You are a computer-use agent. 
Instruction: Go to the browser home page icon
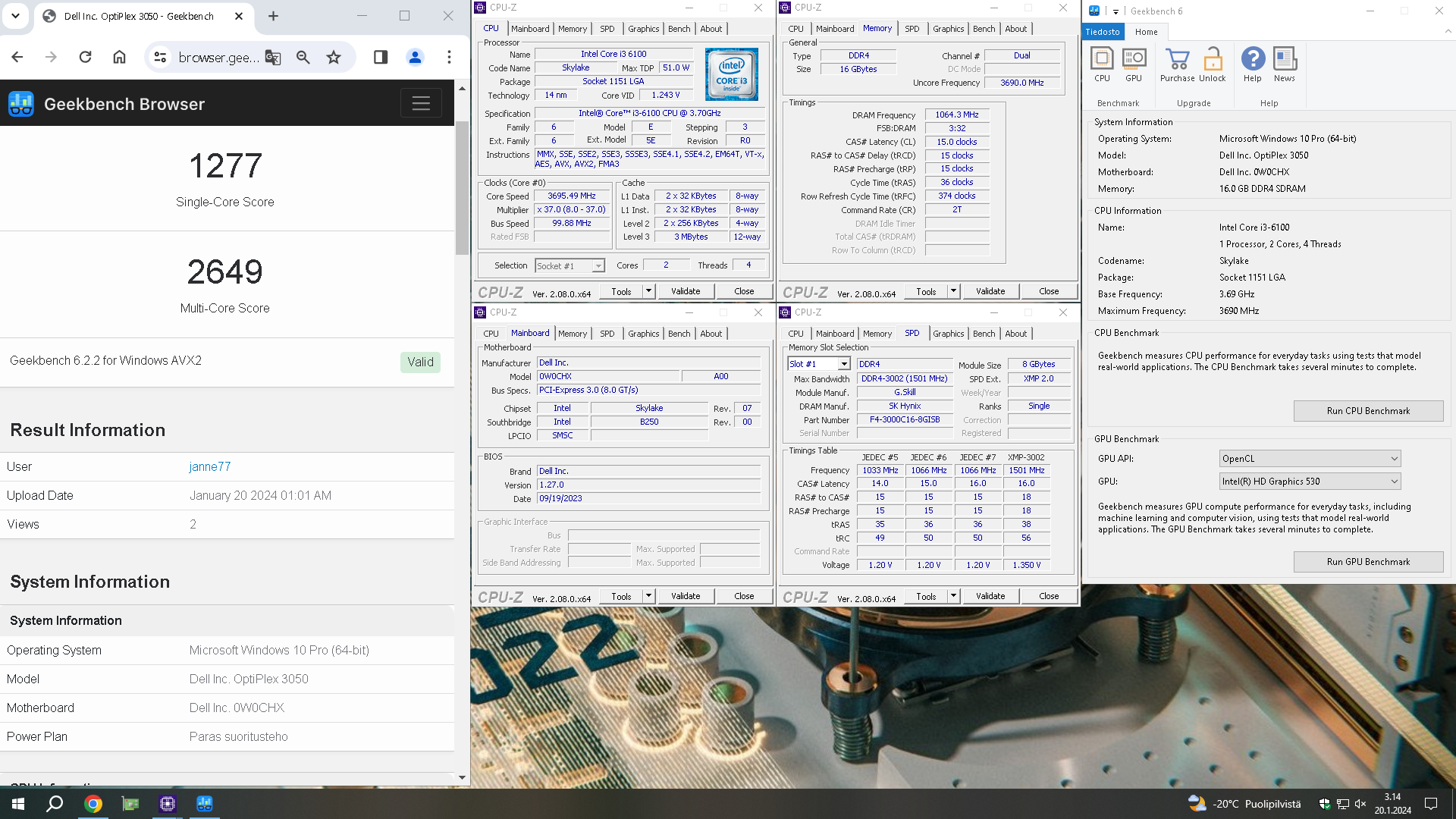pos(119,57)
